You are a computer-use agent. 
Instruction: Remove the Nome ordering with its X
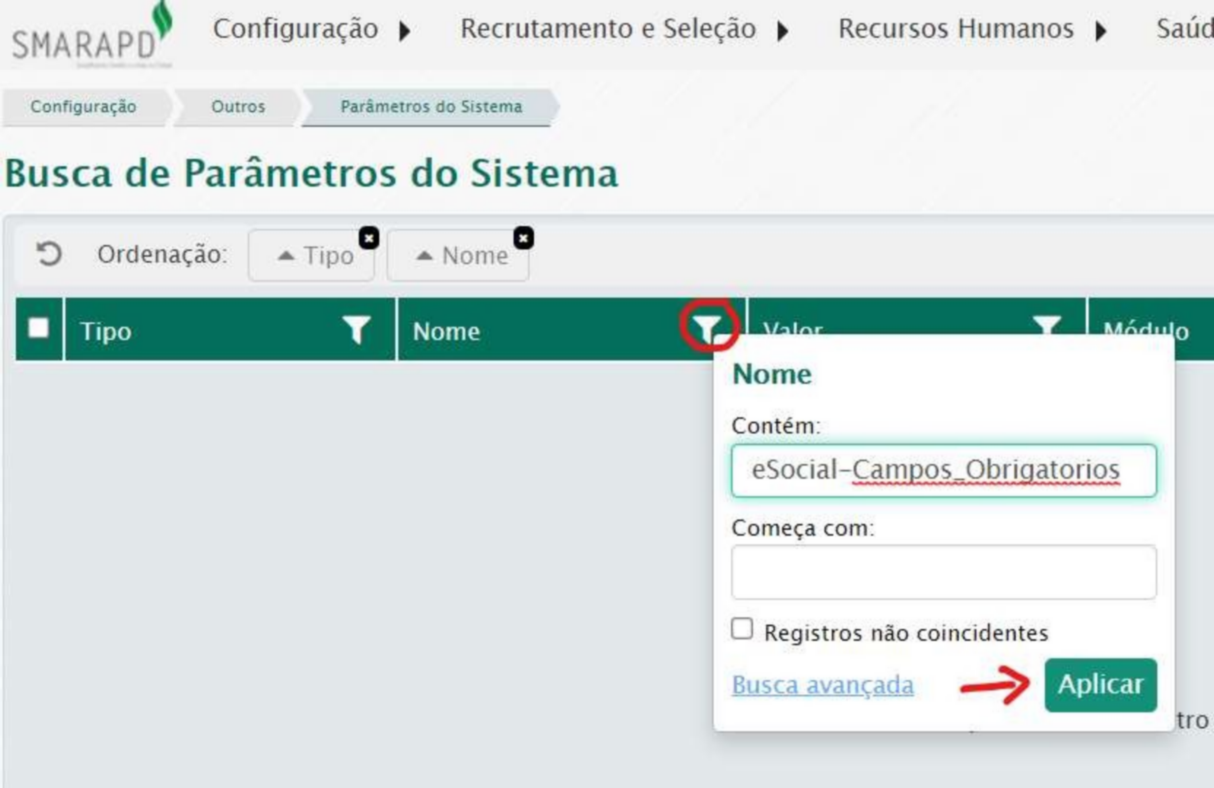[523, 238]
